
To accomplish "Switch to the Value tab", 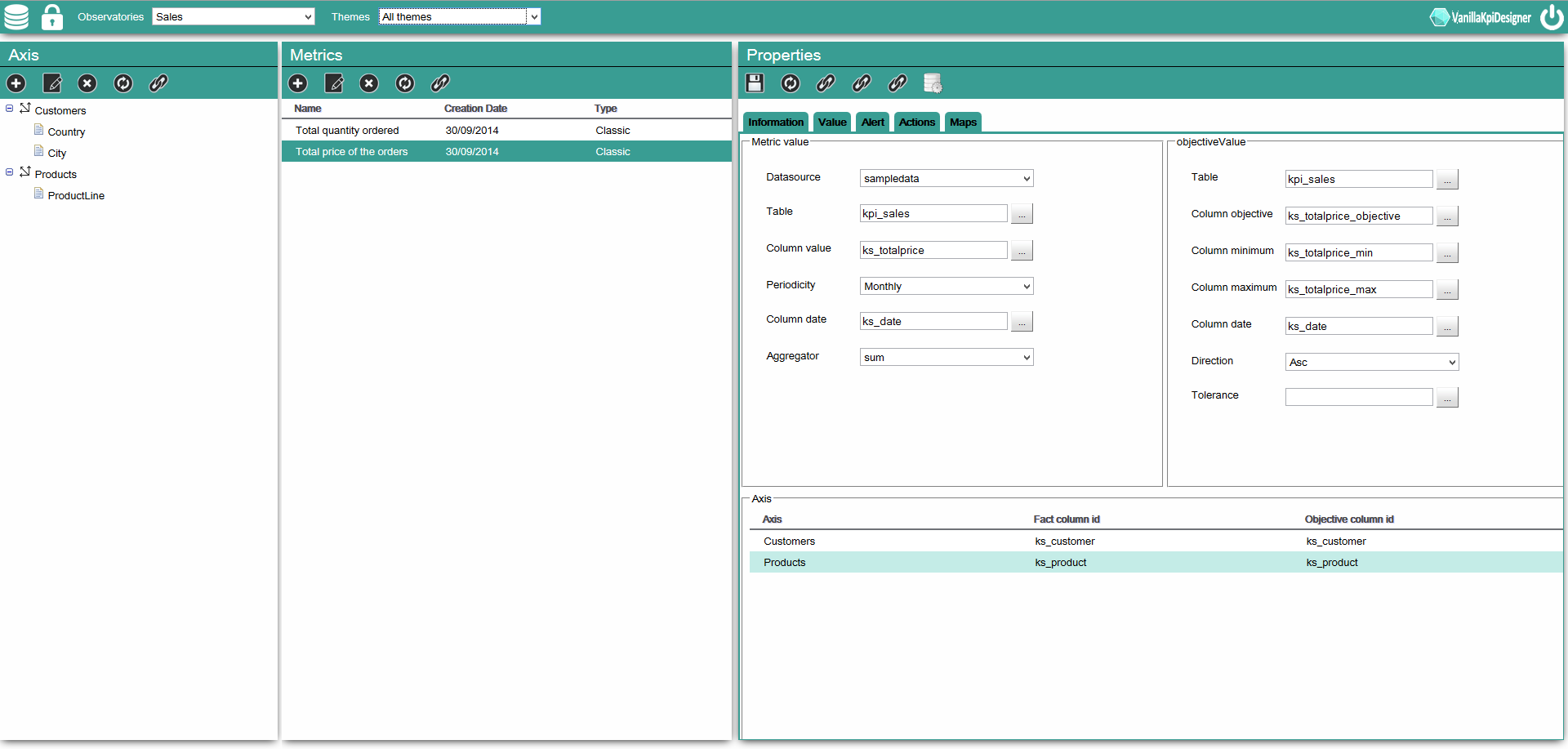I will pyautogui.click(x=832, y=122).
